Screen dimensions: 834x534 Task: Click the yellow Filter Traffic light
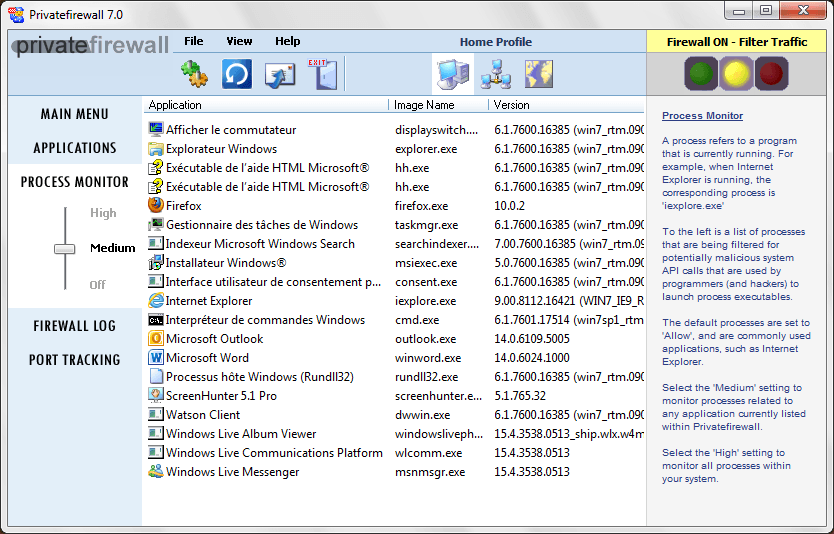tap(736, 73)
